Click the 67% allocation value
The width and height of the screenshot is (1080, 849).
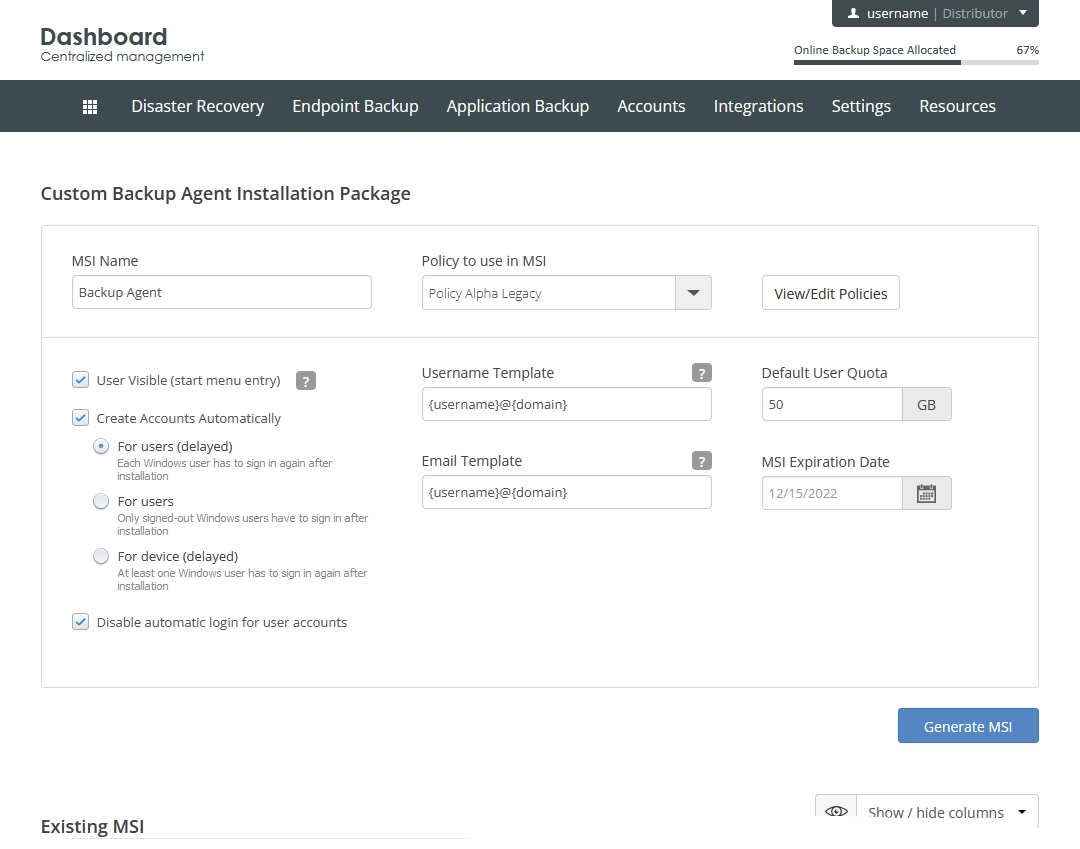(x=1027, y=50)
